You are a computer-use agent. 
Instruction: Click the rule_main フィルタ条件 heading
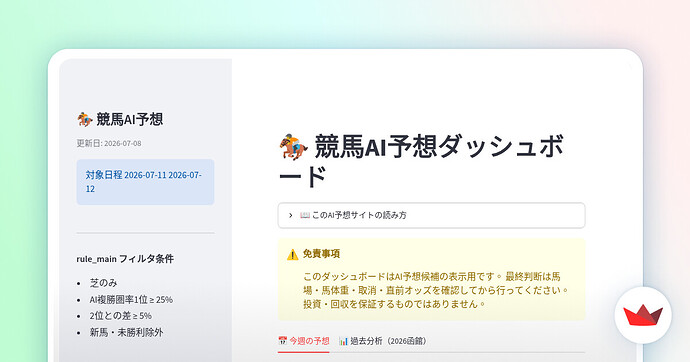(125, 259)
